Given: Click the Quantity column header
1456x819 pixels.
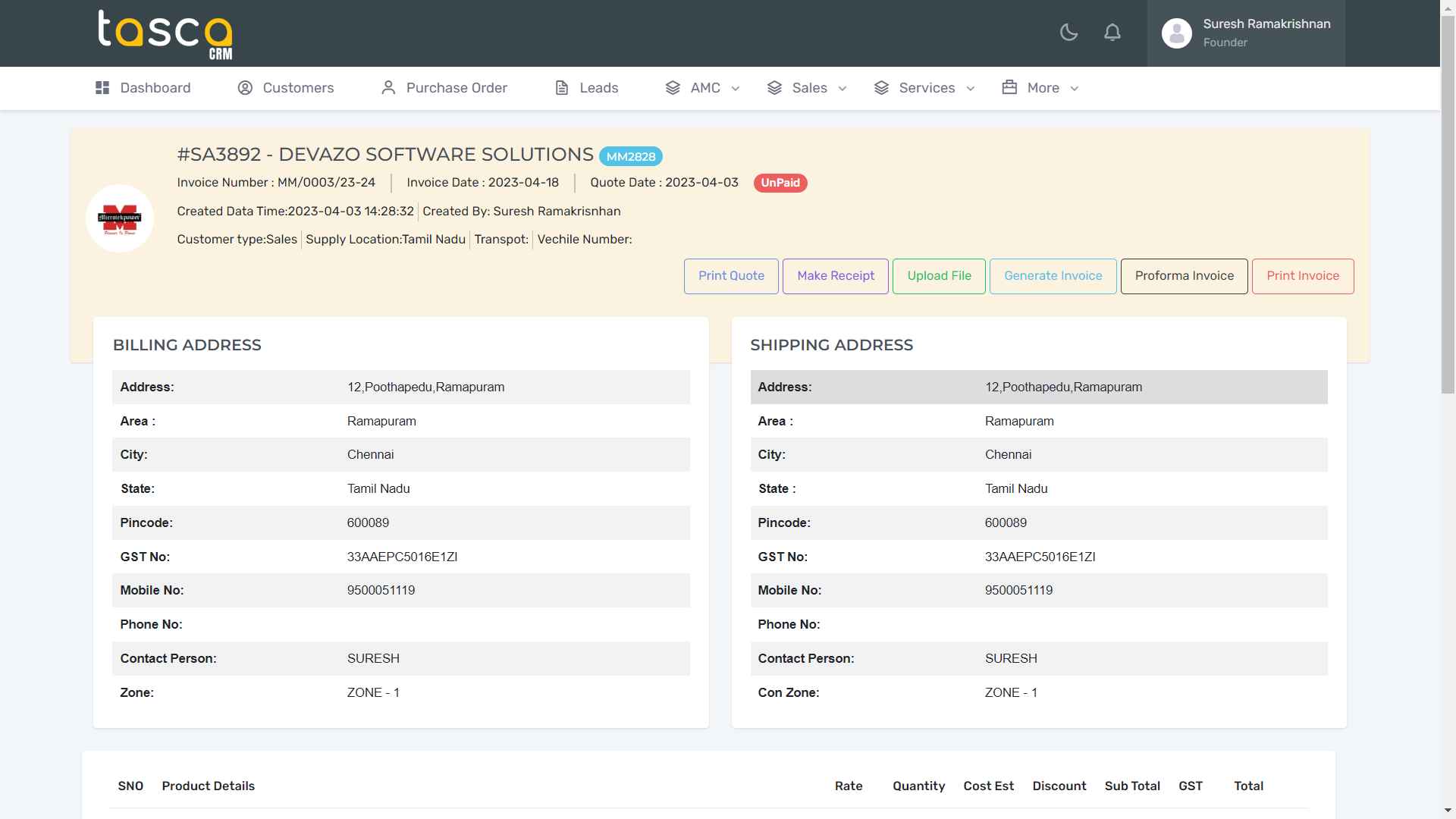Looking at the screenshot, I should tap(919, 786).
